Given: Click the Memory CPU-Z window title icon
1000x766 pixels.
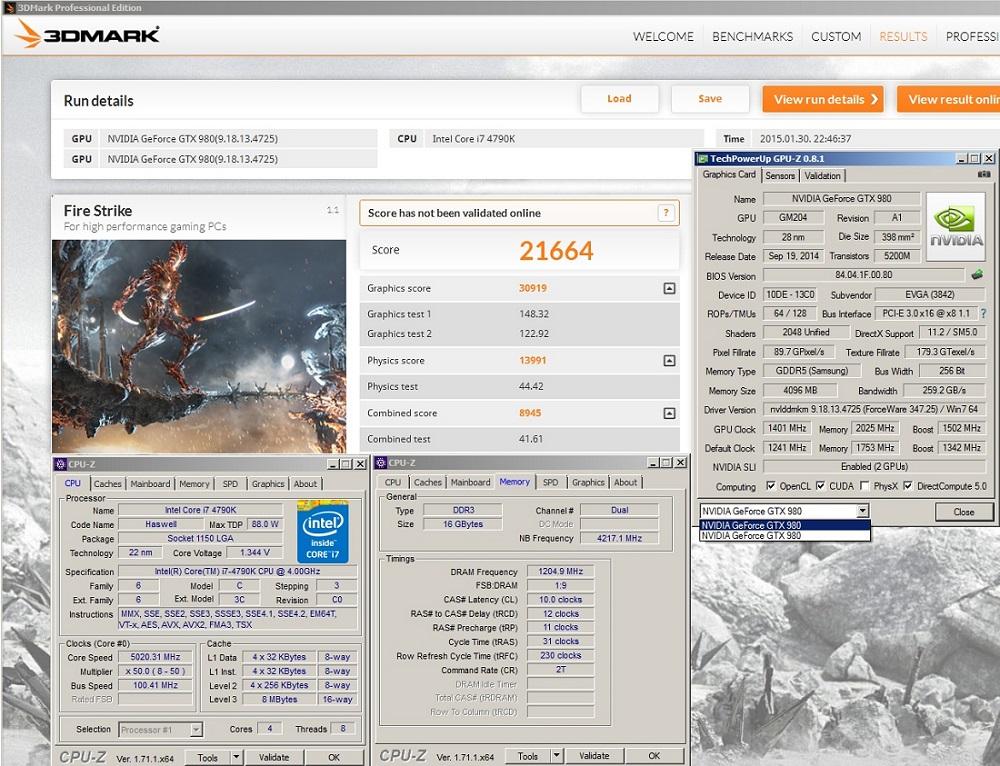Looking at the screenshot, I should (x=381, y=462).
